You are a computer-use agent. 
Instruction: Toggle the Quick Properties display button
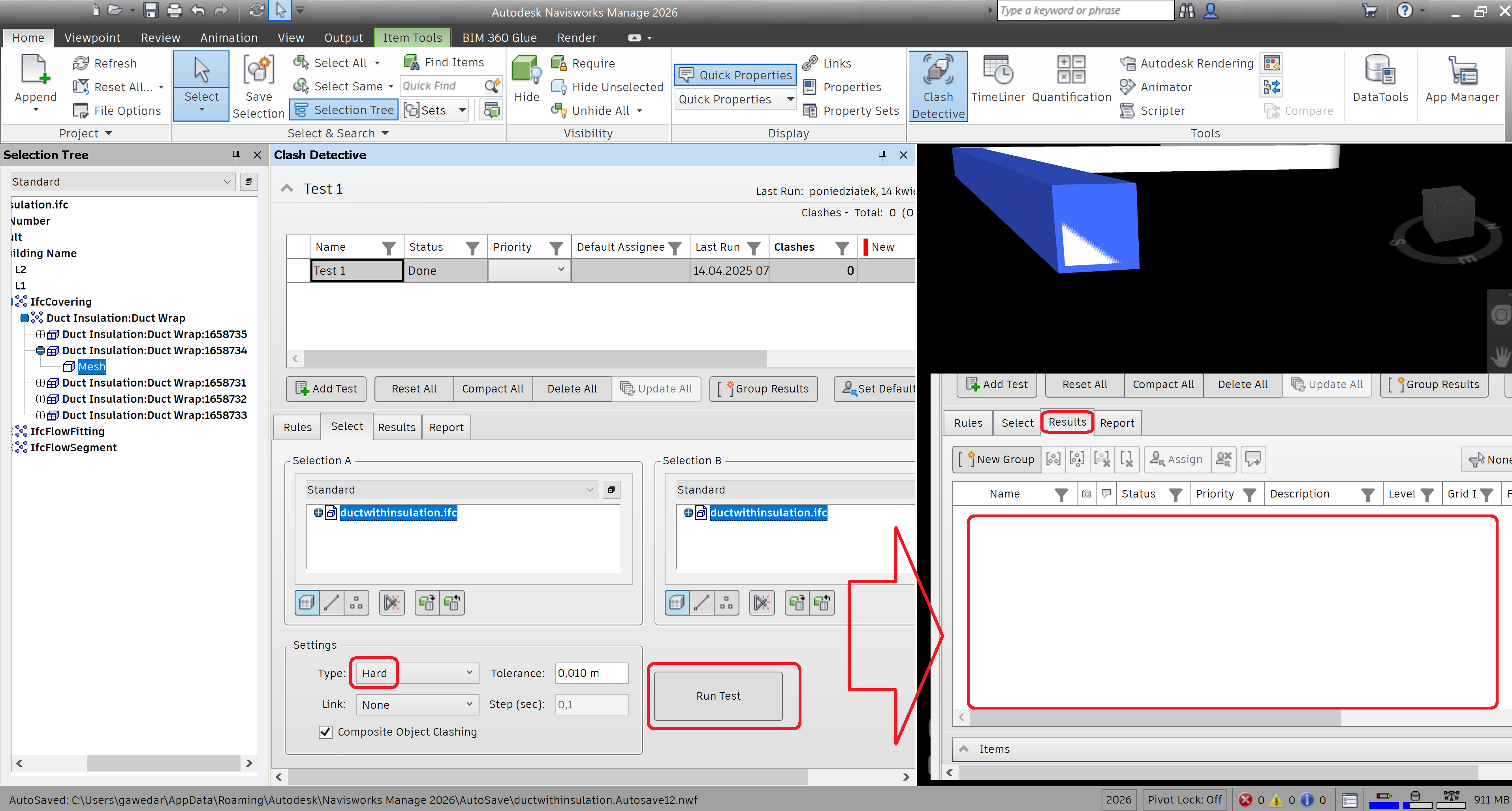(735, 75)
